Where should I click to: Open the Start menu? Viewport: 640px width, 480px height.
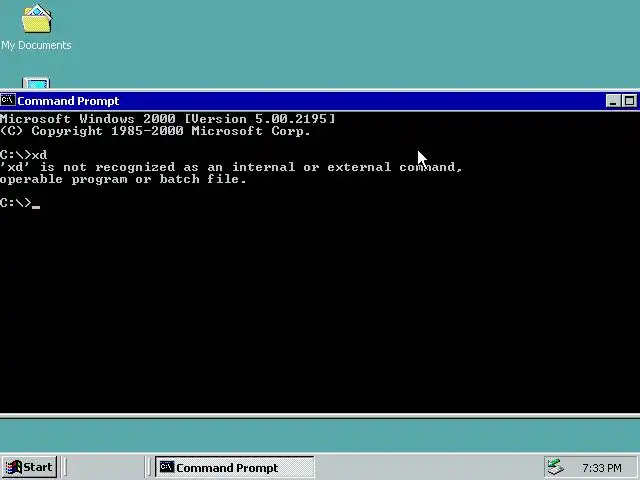(29, 467)
